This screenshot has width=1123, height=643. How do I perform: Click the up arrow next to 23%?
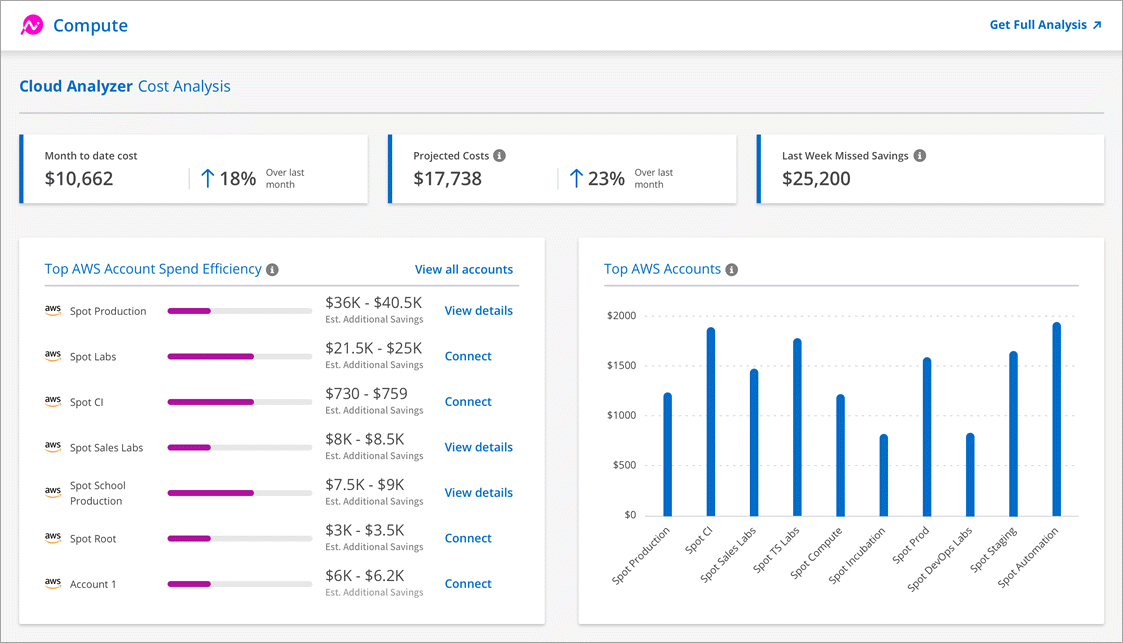coord(576,178)
